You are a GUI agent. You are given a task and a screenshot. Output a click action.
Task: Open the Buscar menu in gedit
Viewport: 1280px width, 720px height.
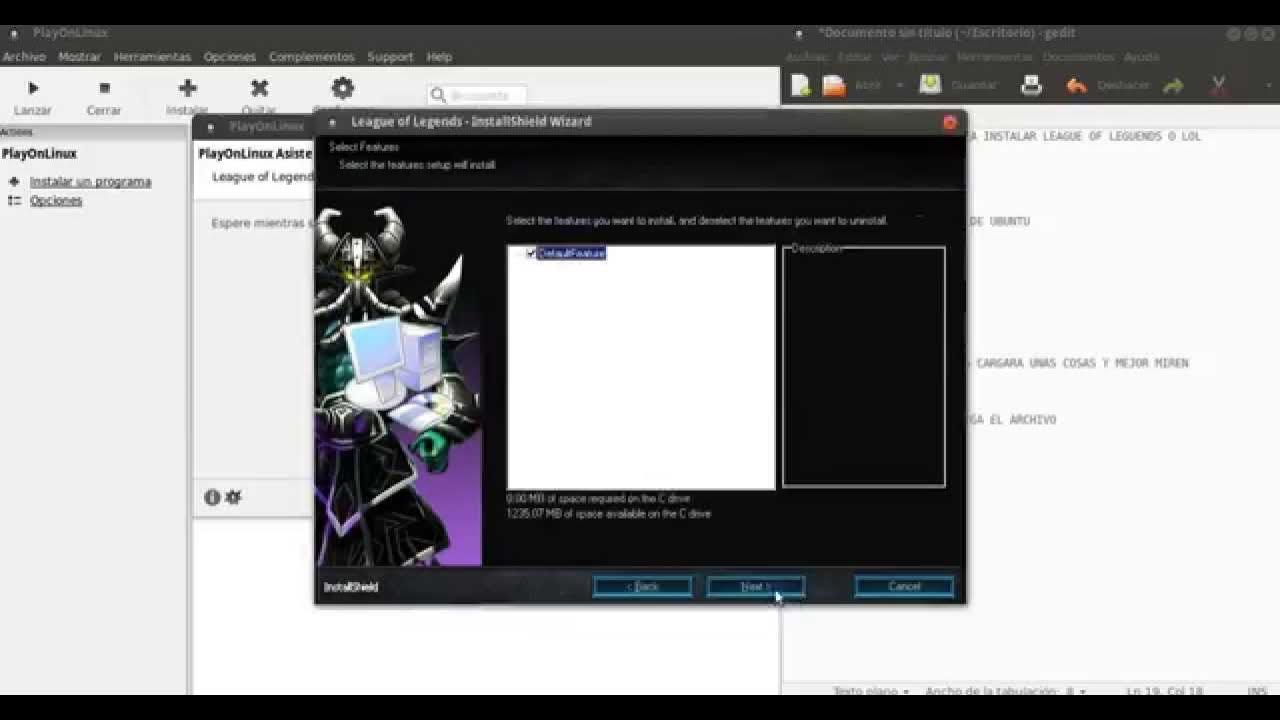point(928,57)
